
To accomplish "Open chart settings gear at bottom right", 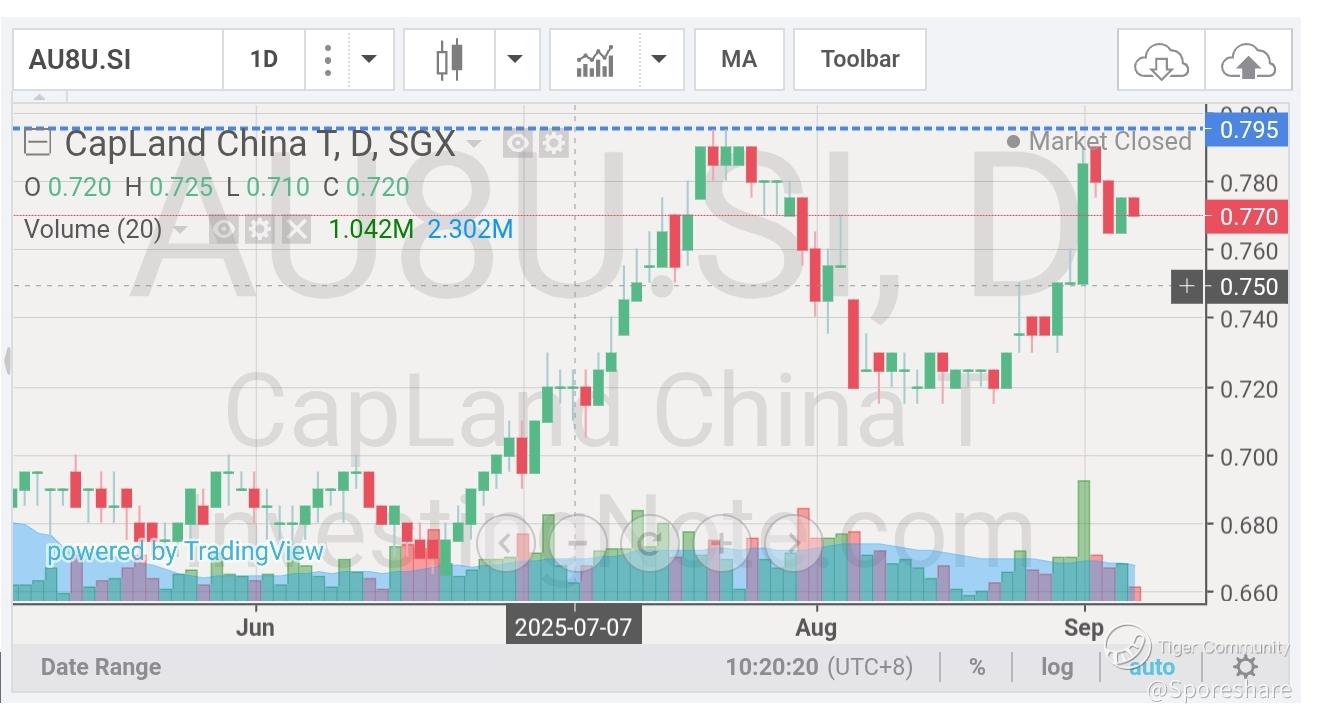I will [x=1245, y=667].
